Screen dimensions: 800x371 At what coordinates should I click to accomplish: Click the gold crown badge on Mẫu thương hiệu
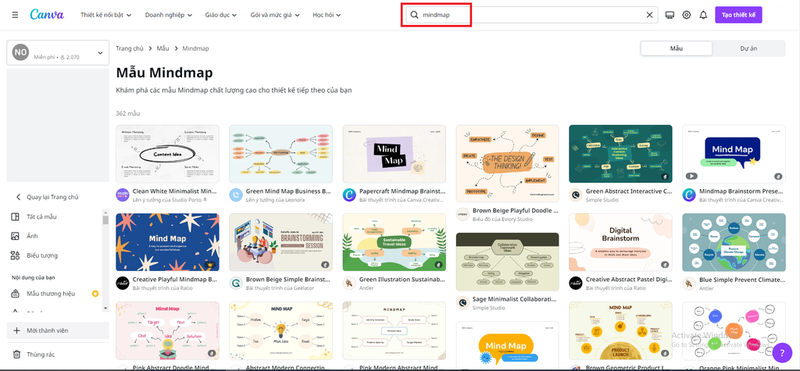tap(95, 294)
